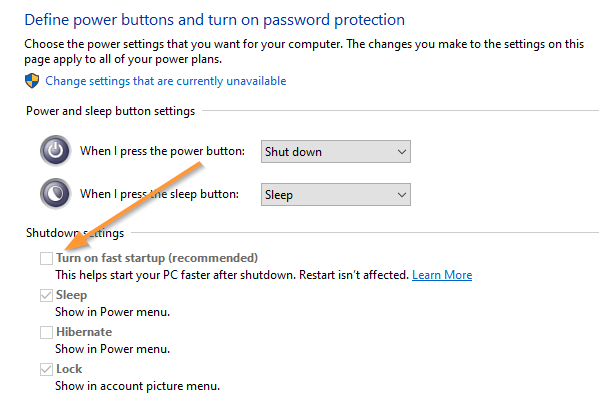
Task: Click the chevron arrow beside Shut down
Action: tap(401, 152)
